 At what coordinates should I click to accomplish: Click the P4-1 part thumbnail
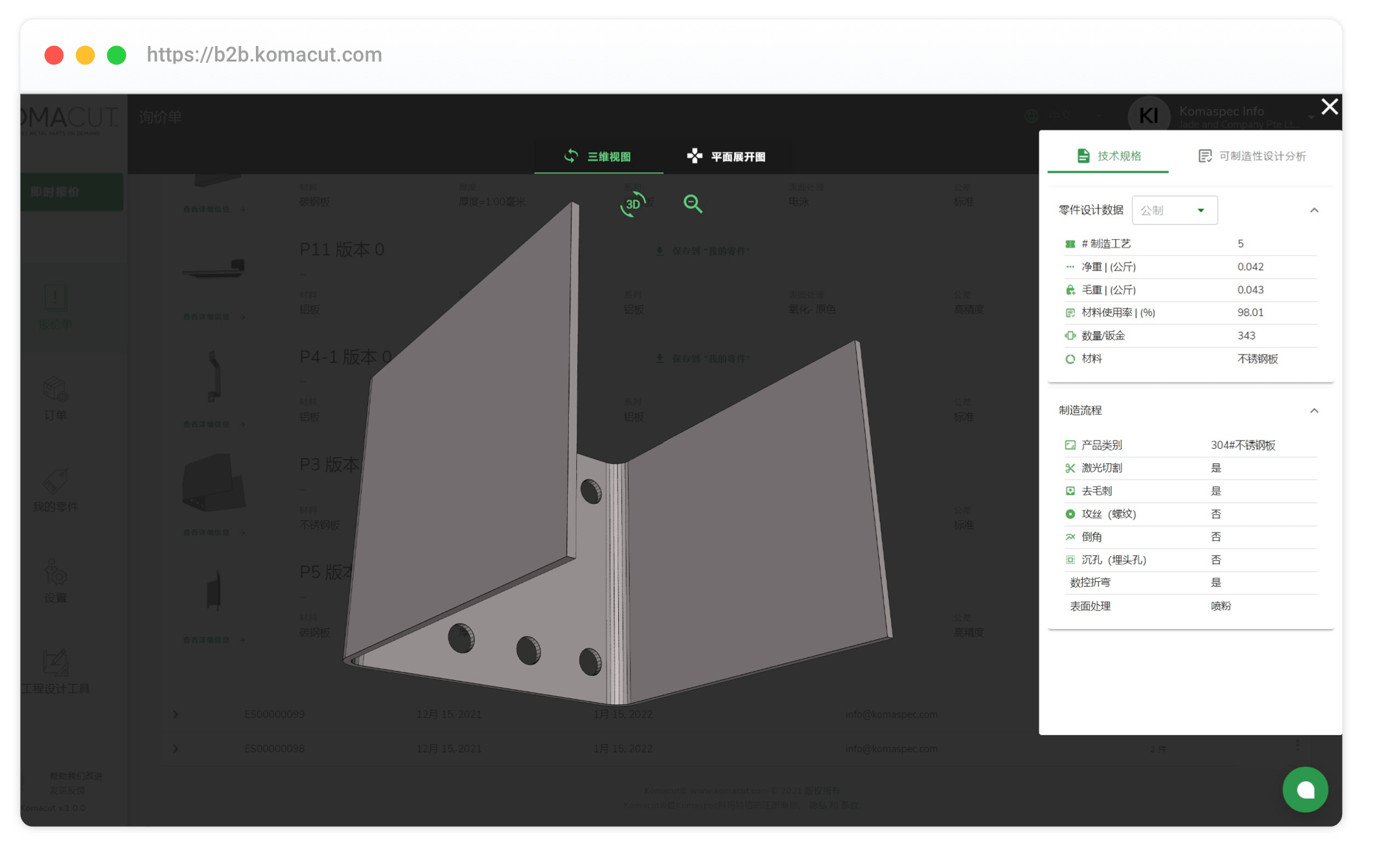[214, 376]
